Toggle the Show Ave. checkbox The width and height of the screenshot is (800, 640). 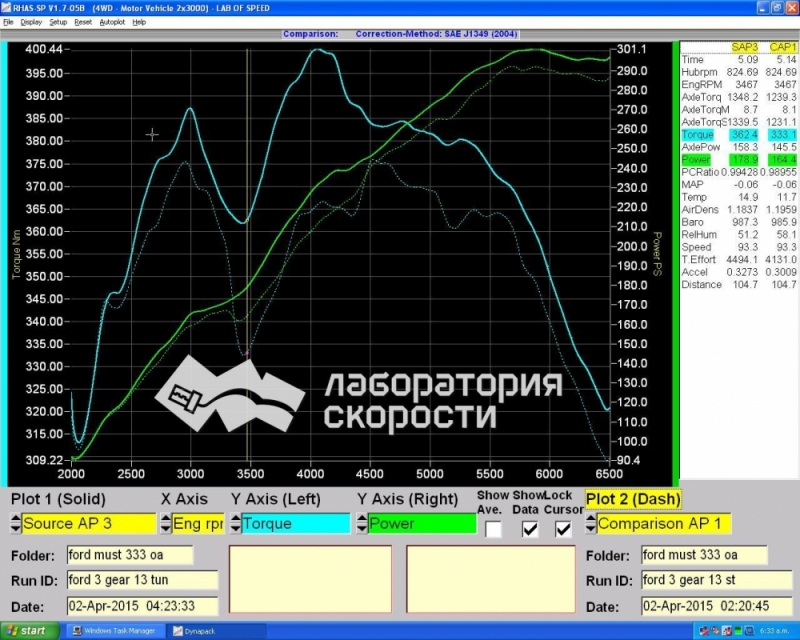[493, 529]
